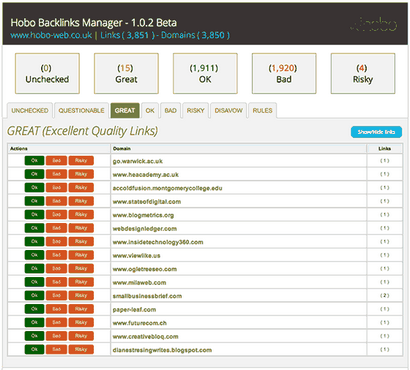This screenshot has height=370, width=410.
Task: Click the hobo logo in header
Action: coord(374,25)
